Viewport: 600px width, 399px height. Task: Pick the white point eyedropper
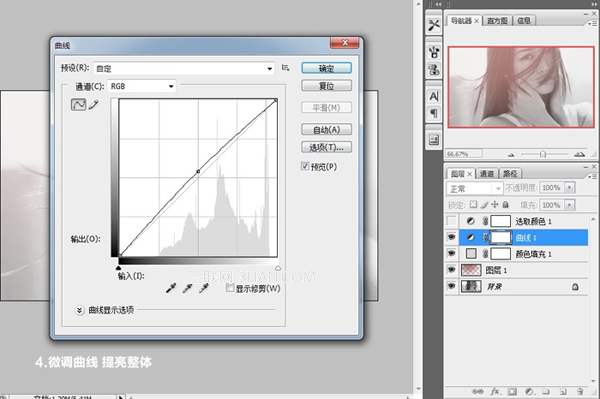204,288
